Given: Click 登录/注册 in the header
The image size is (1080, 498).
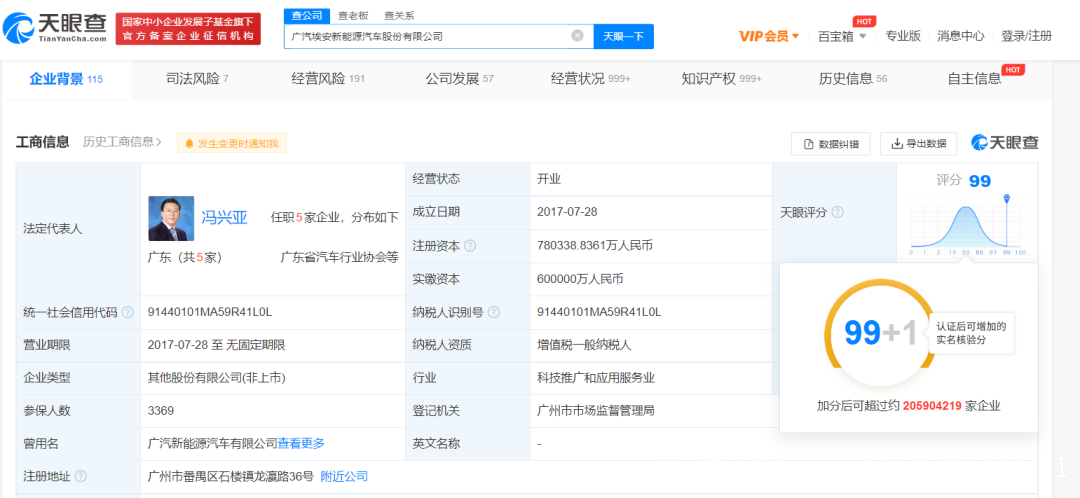Looking at the screenshot, I should point(1026,36).
